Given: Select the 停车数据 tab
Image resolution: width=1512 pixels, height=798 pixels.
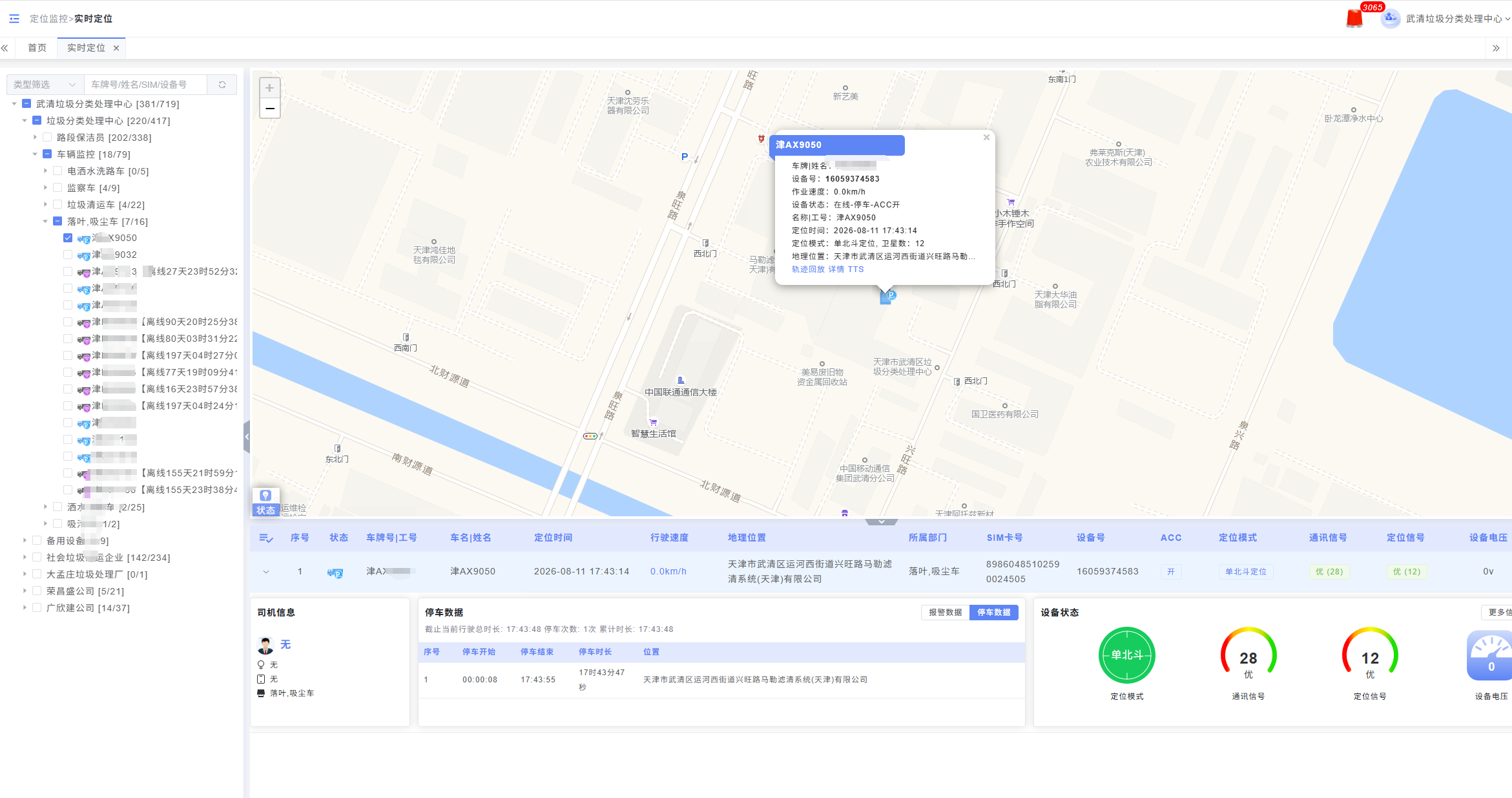Looking at the screenshot, I should pos(993,613).
